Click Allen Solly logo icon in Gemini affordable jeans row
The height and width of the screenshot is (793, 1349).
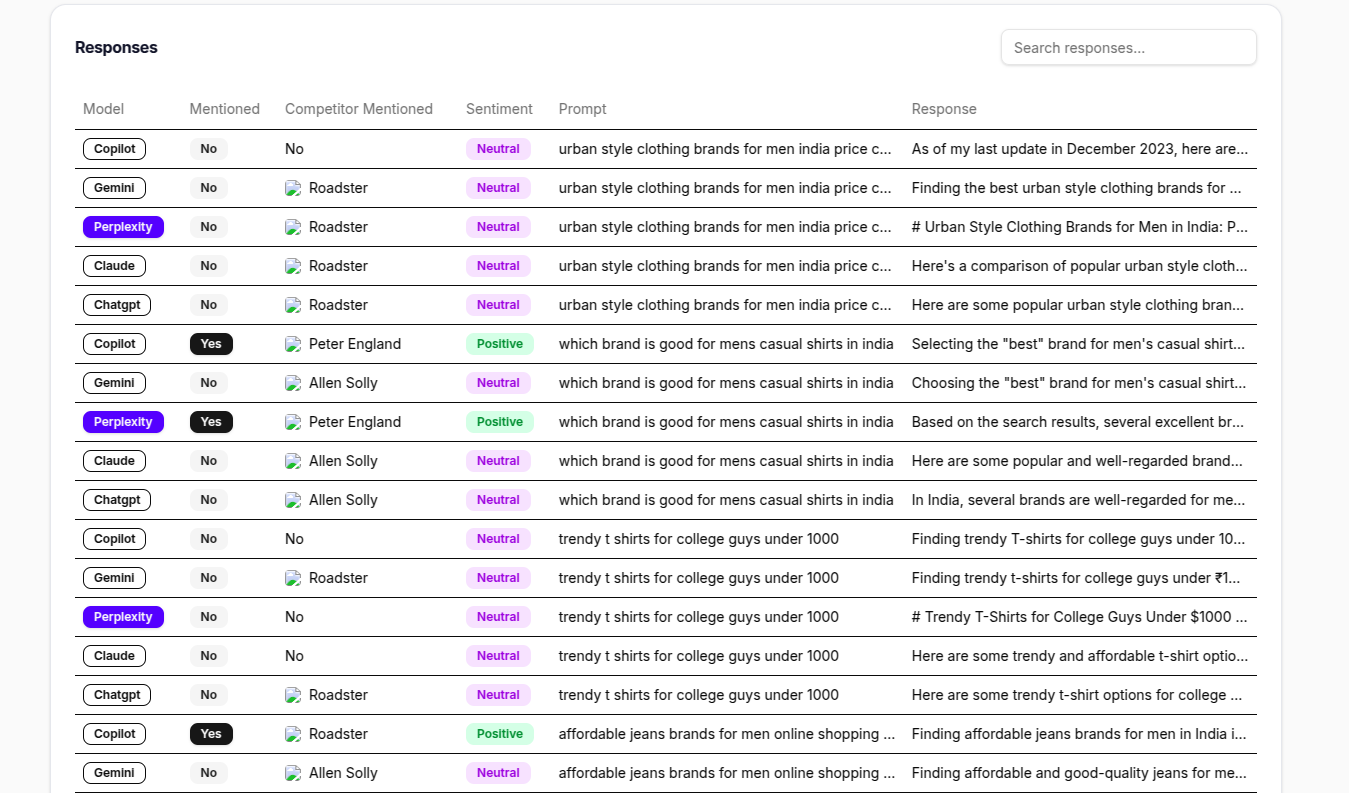click(293, 773)
